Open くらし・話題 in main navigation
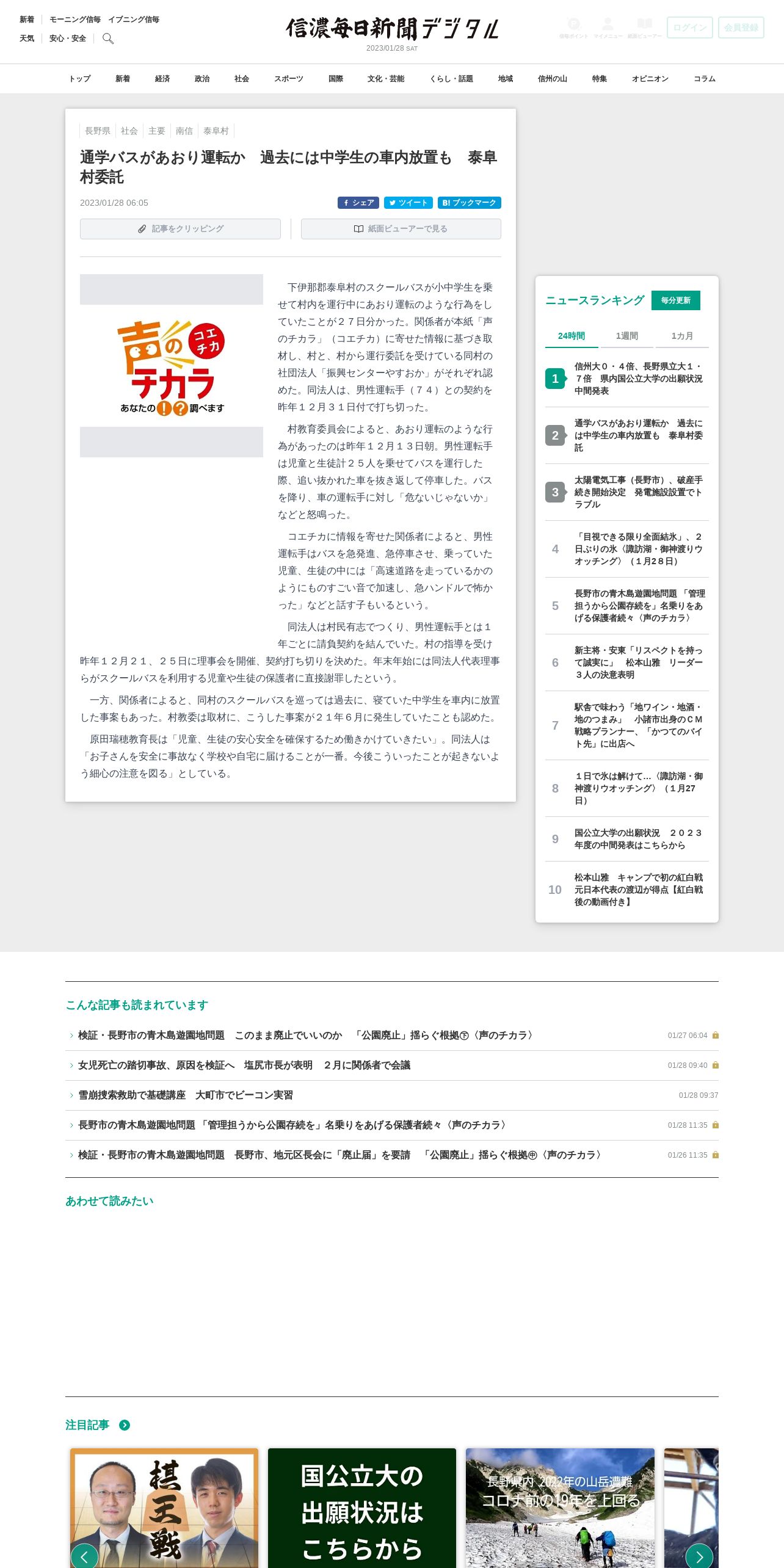Screen dimensions: 784x1568 tap(451, 79)
